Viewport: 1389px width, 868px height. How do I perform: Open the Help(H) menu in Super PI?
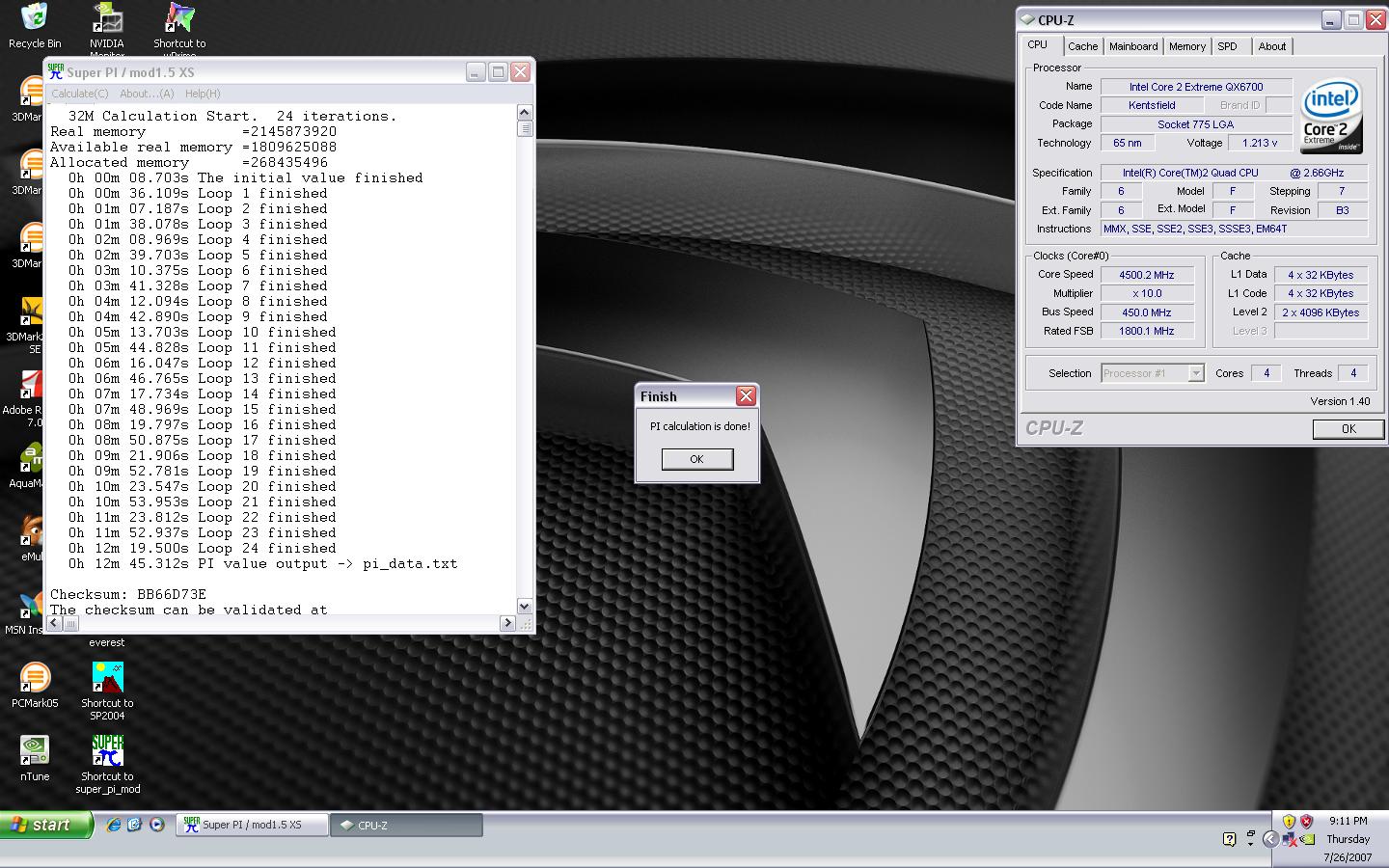click(x=203, y=94)
